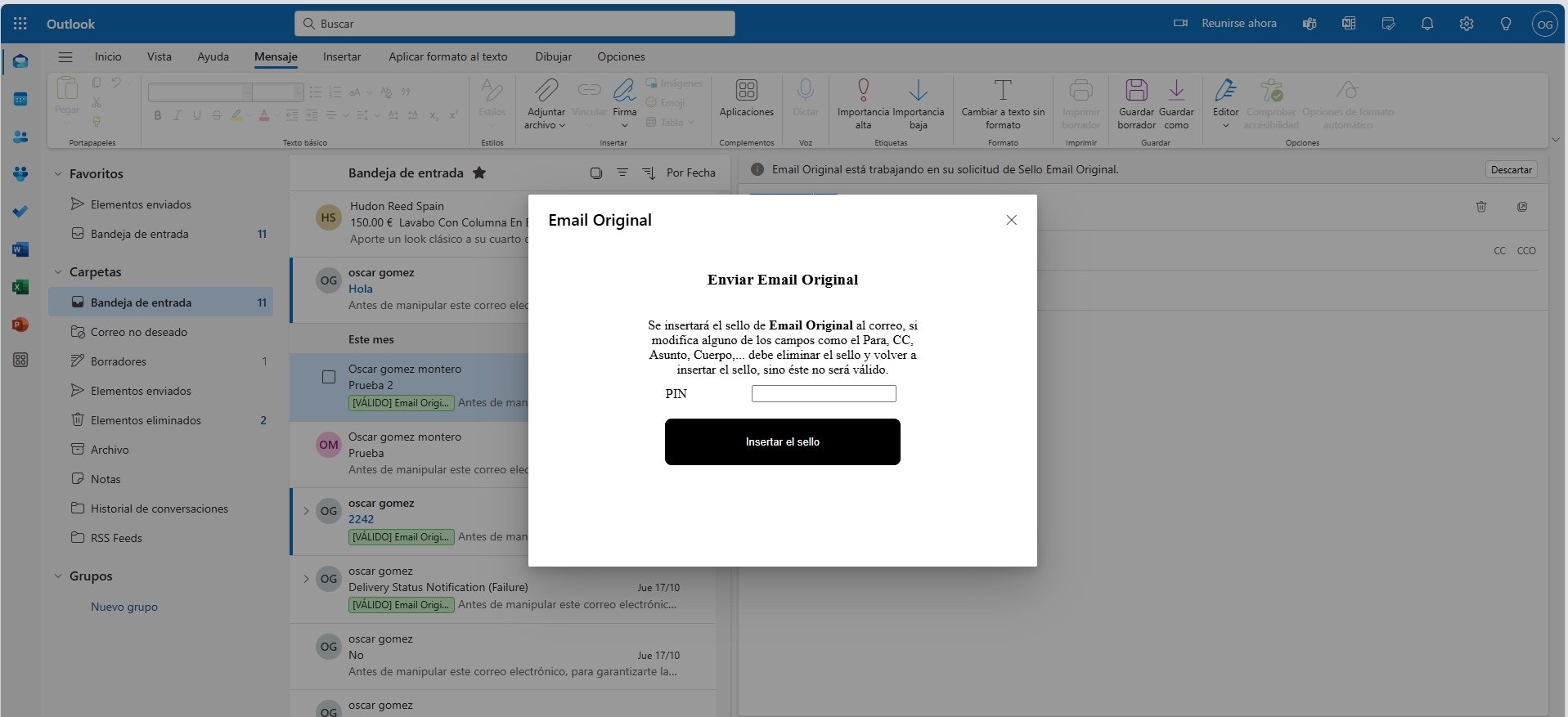Delete the draft with the trash icon
Image resolution: width=1568 pixels, height=717 pixels.
click(1481, 207)
